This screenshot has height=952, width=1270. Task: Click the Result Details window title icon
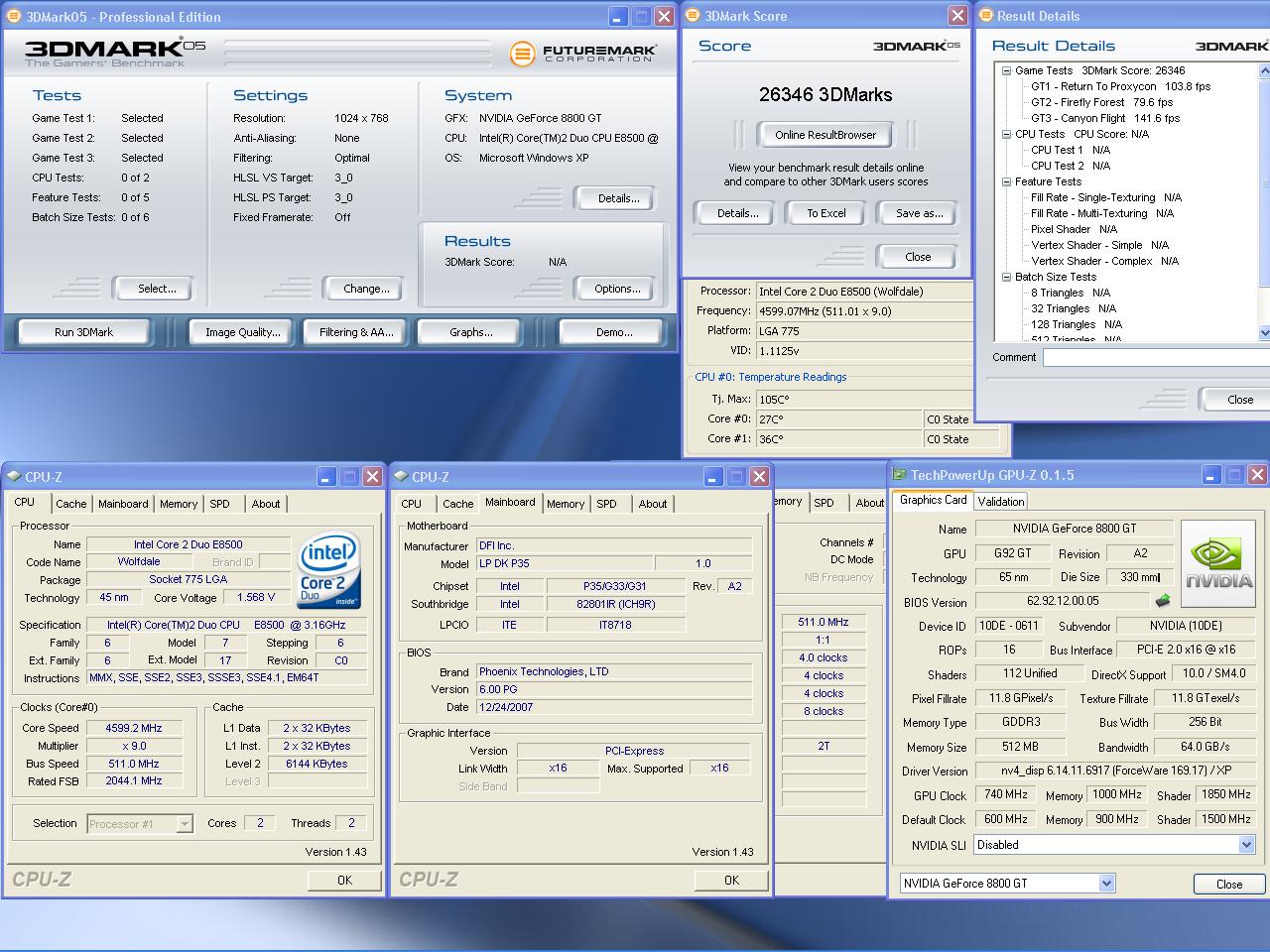(986, 16)
